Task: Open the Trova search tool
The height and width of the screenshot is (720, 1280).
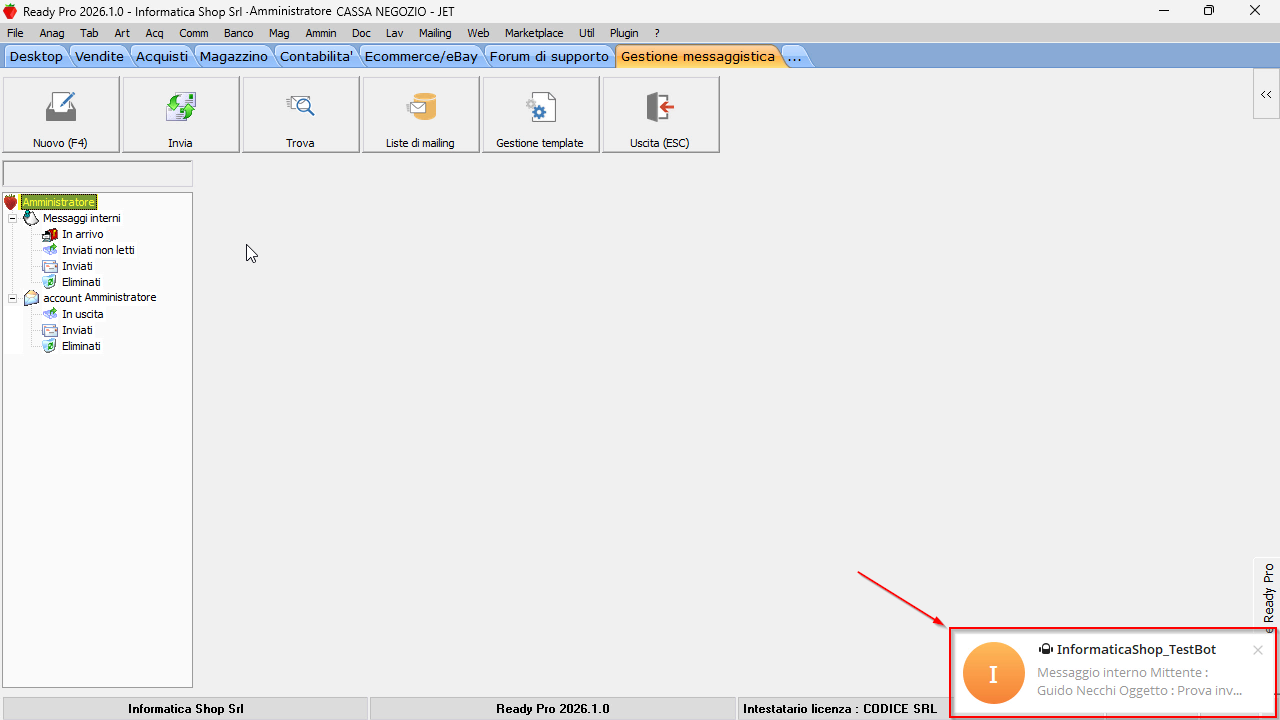Action: [300, 108]
